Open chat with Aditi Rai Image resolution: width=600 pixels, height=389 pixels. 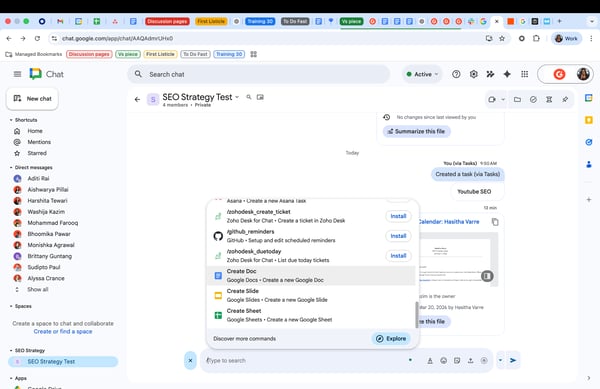click(38, 179)
